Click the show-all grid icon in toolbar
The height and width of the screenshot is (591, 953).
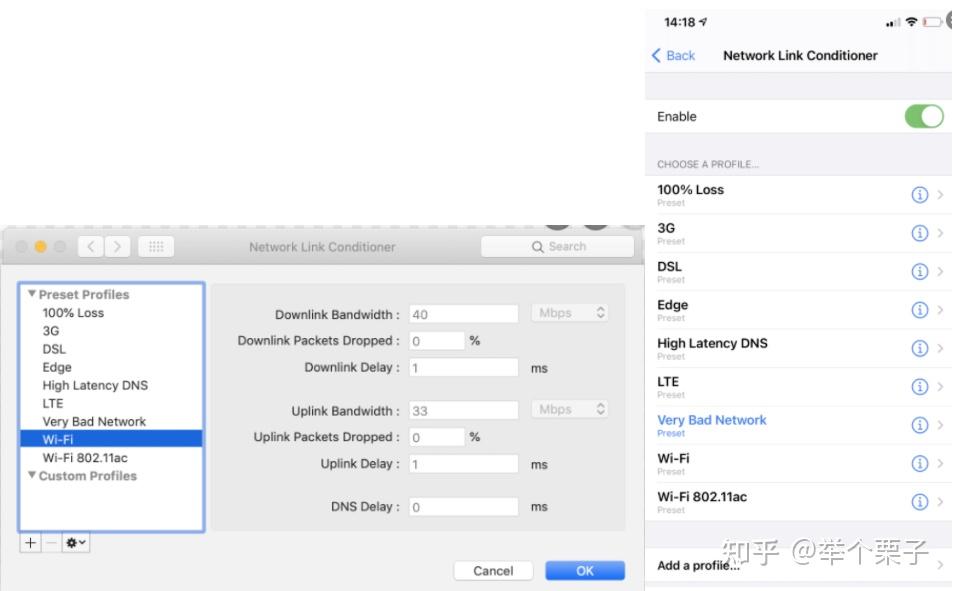tap(156, 247)
